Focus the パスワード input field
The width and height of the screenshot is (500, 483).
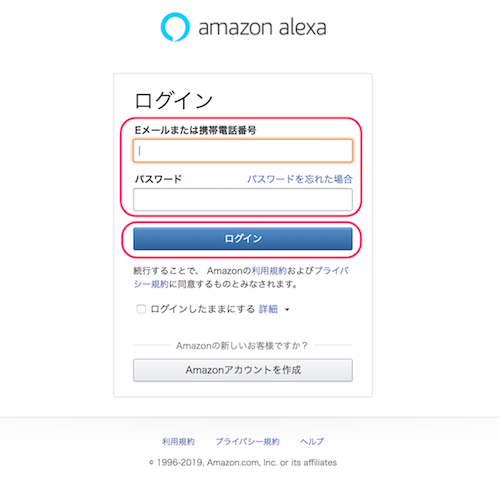[243, 199]
